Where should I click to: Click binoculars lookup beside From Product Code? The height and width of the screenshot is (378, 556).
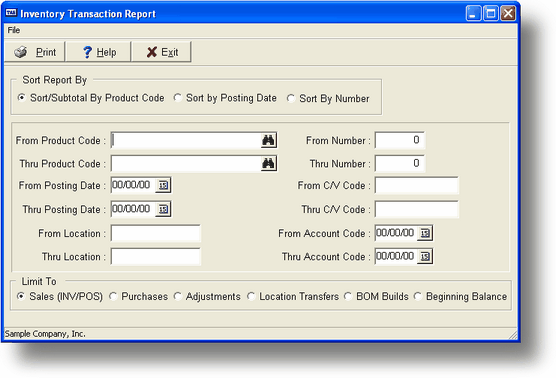point(268,140)
